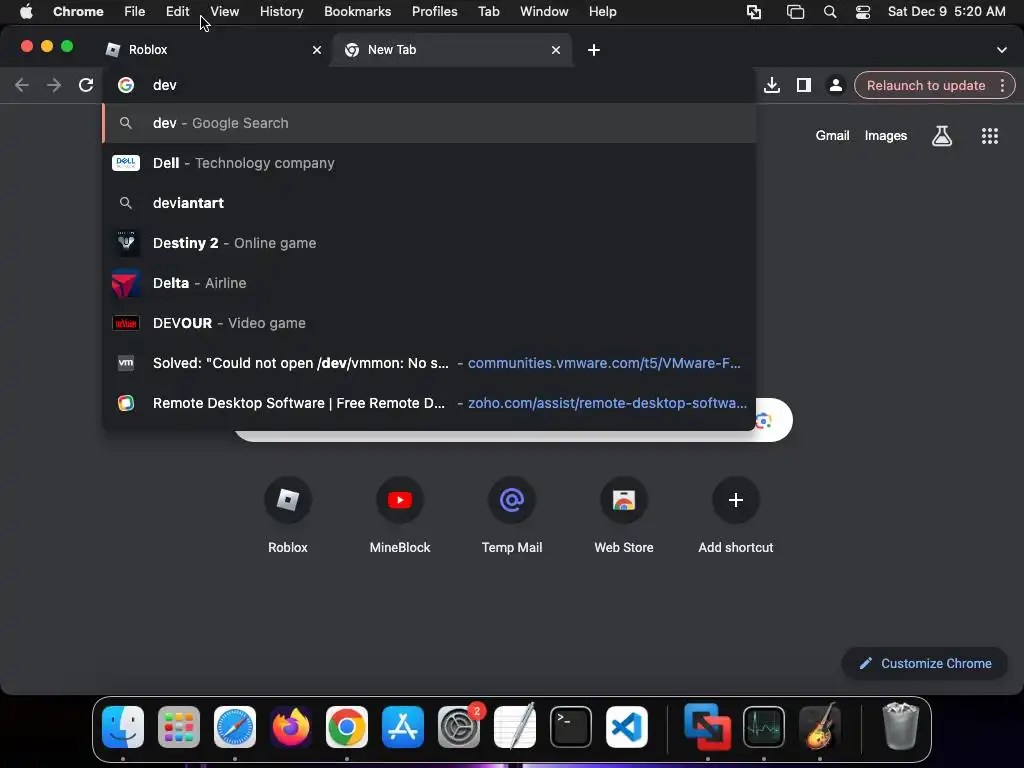Open the Profiles menu
This screenshot has width=1024, height=768.
point(434,11)
